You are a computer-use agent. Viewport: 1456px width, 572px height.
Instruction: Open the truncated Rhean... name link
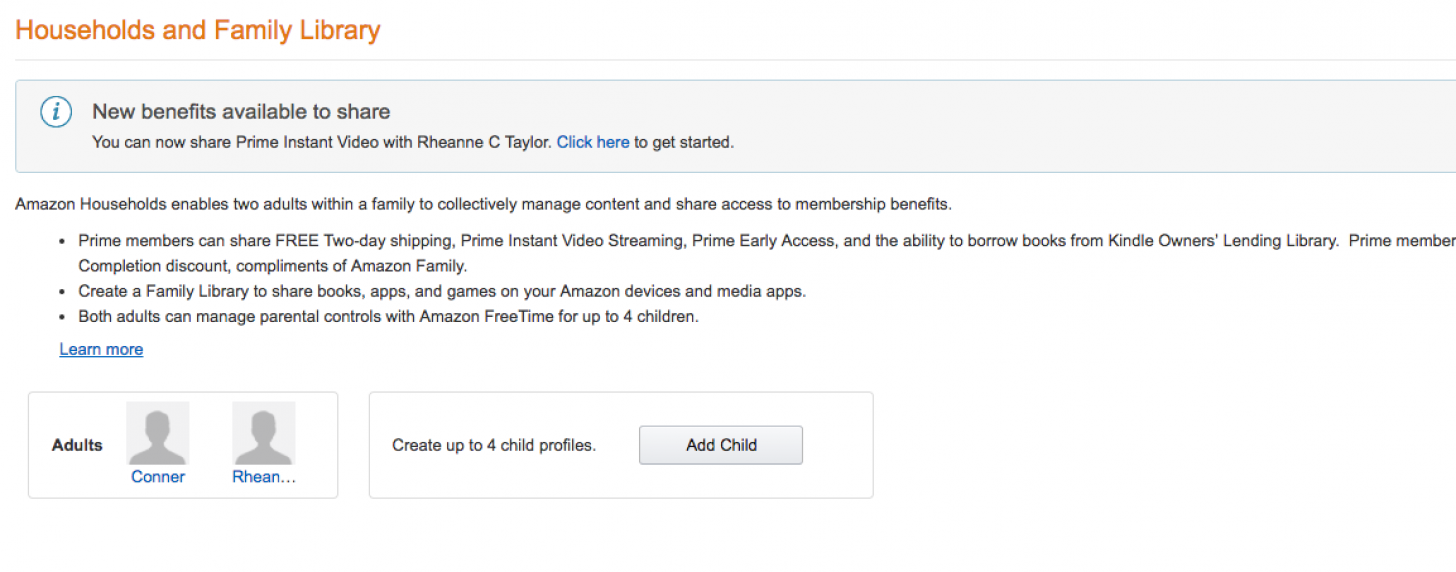point(264,477)
